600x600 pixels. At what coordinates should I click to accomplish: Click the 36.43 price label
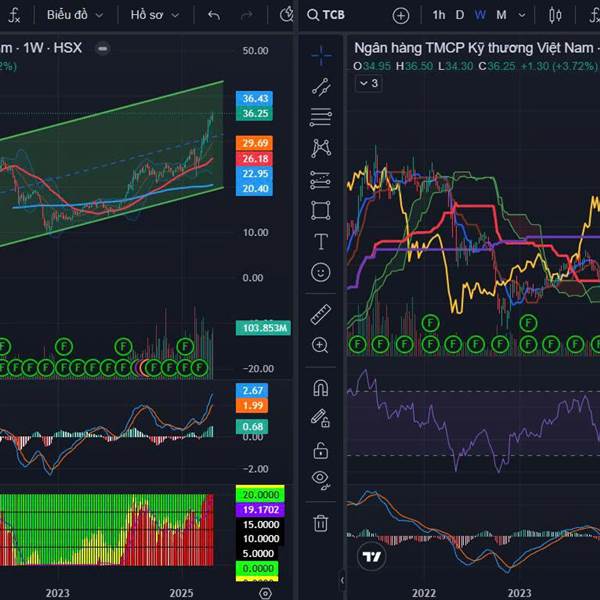point(254,98)
